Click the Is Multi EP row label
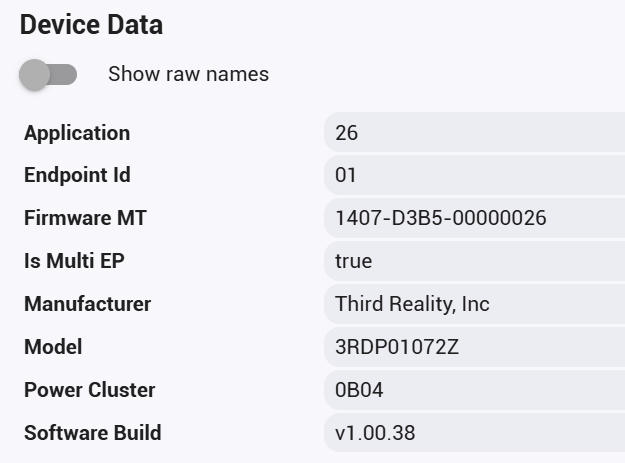This screenshot has height=463, width=625. [74, 261]
